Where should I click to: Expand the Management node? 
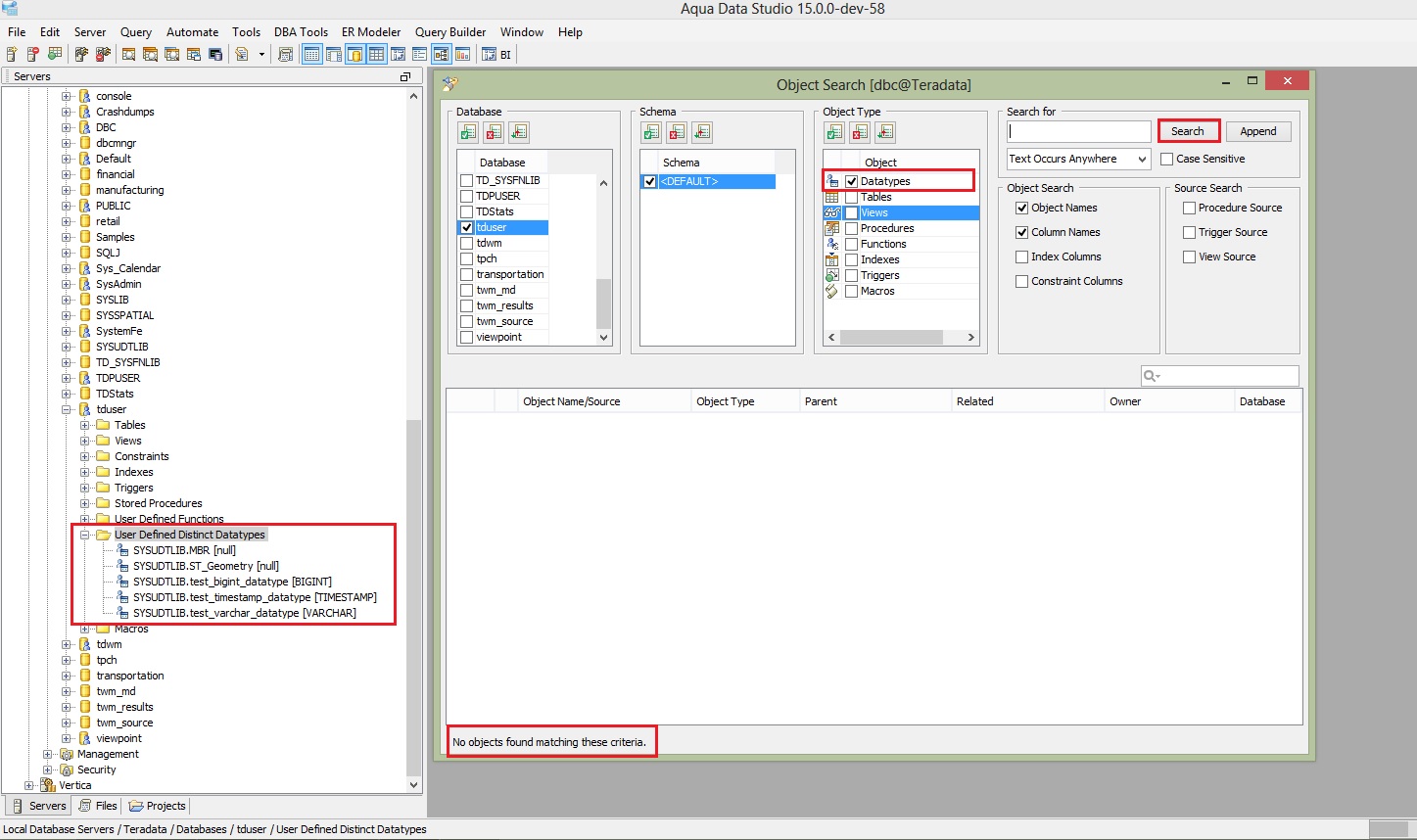click(48, 754)
